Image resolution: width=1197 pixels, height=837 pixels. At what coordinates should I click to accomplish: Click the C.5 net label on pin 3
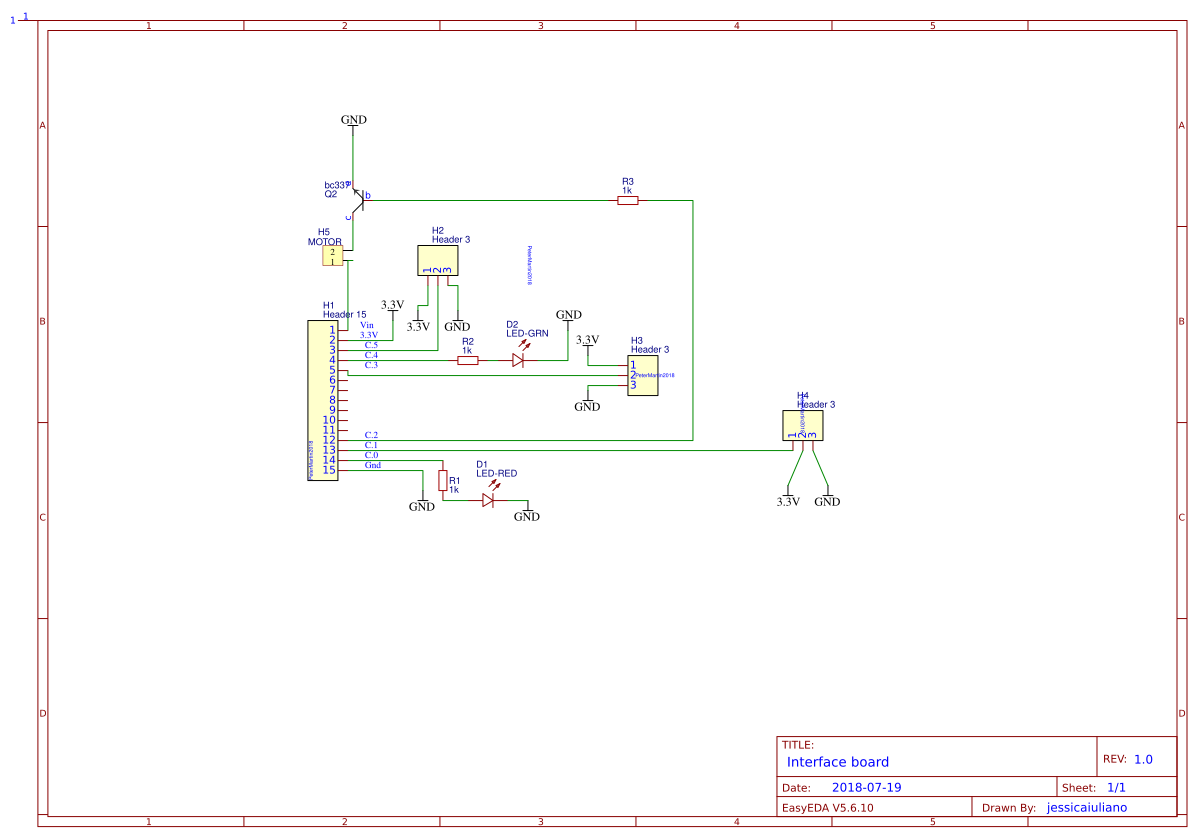[369, 344]
